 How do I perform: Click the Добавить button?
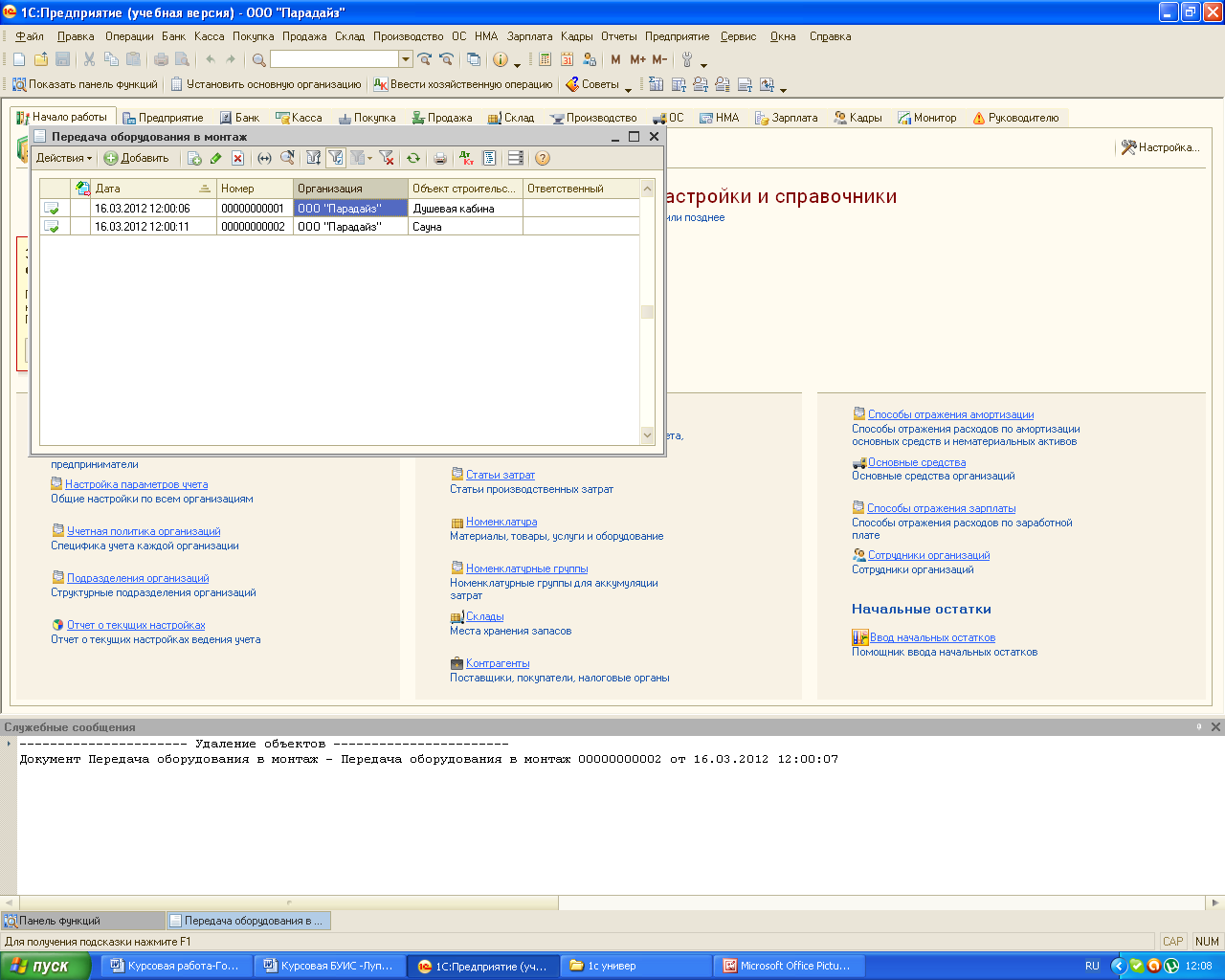pyautogui.click(x=136, y=159)
